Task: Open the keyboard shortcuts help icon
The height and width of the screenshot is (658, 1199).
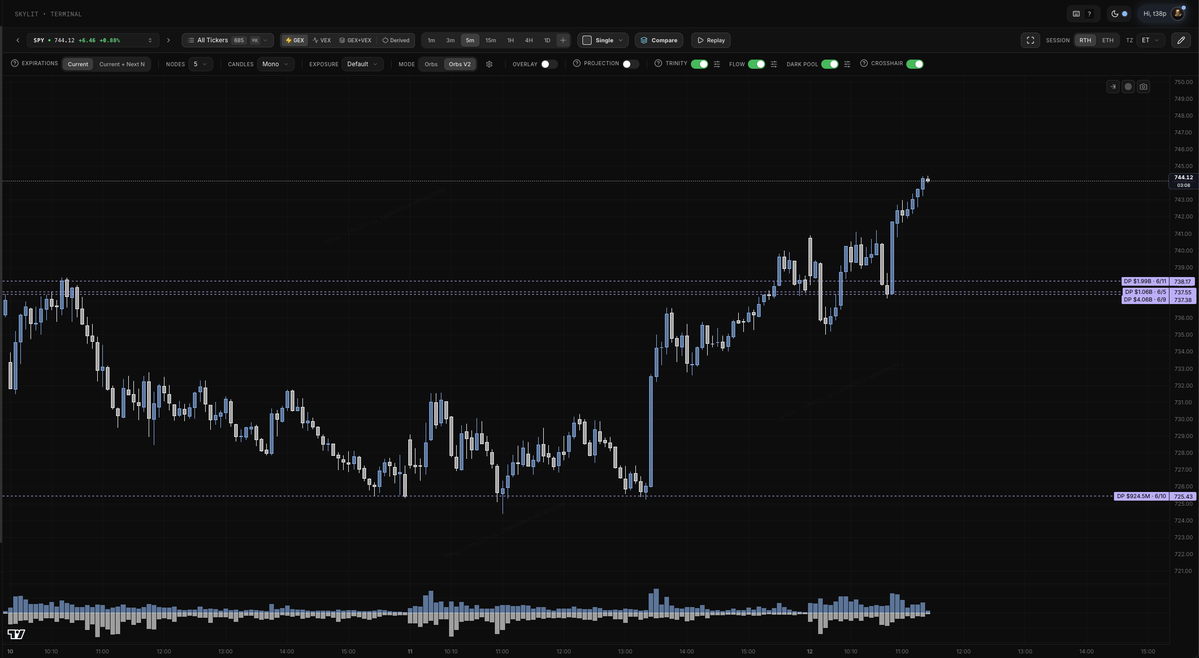Action: [x=1082, y=14]
